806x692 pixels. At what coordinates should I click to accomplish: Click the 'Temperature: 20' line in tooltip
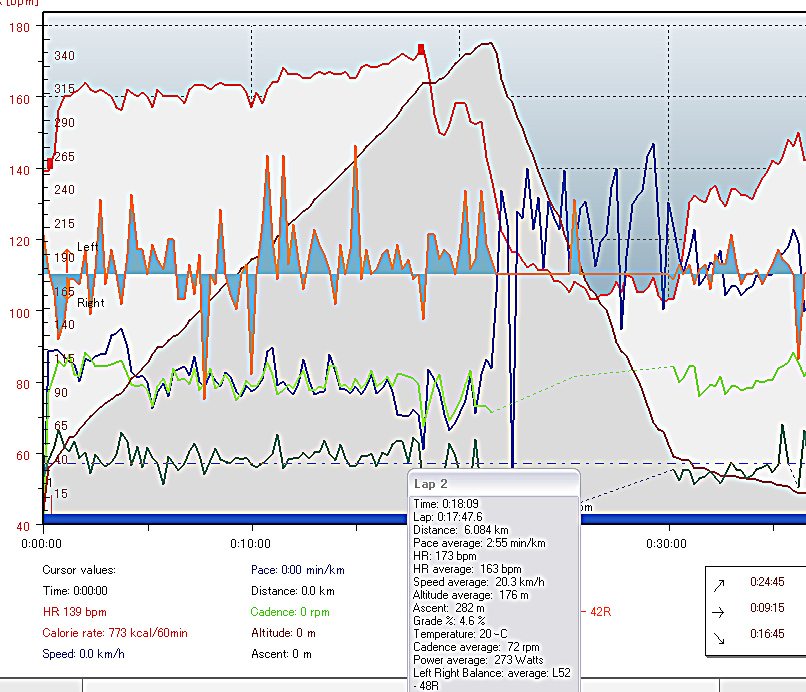[x=460, y=634]
